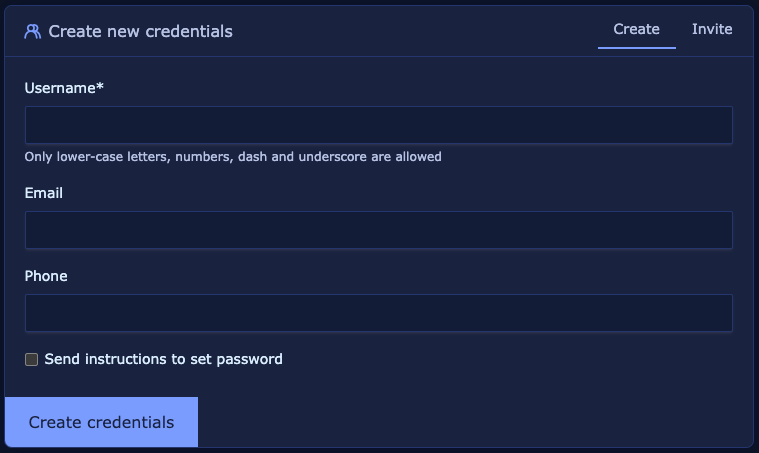
Task: Click the Phone field label
Action: pos(46,276)
